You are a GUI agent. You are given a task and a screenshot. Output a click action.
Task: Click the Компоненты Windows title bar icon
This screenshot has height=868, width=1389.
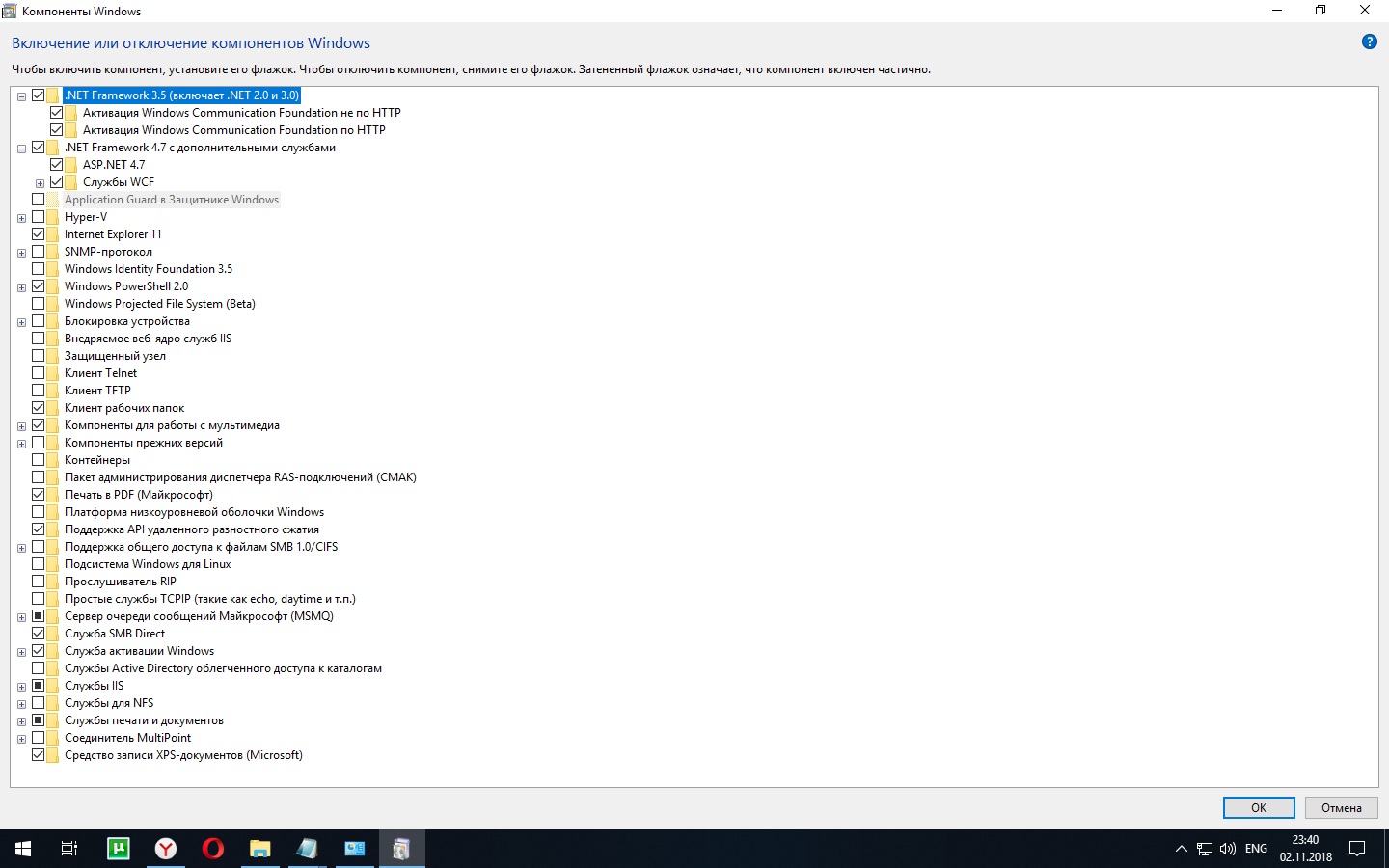(10, 11)
